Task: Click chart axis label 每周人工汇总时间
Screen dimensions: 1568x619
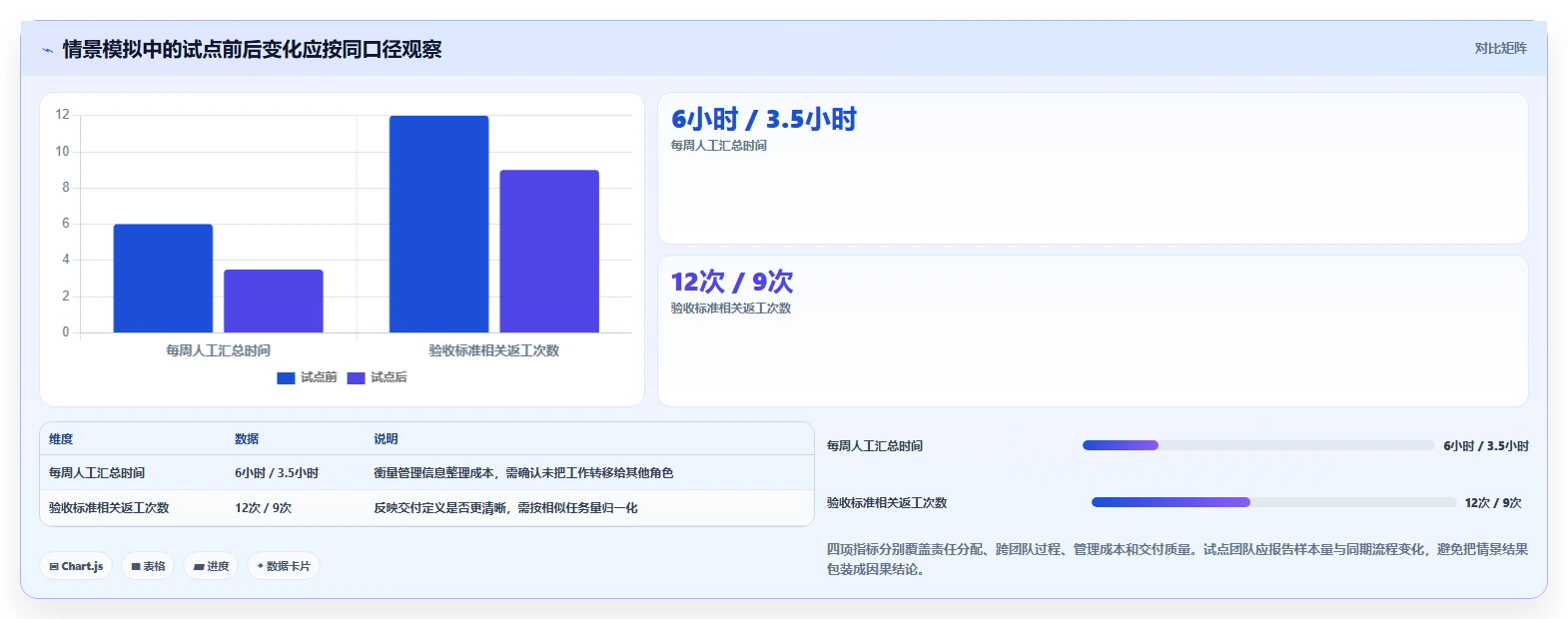Action: tap(218, 350)
